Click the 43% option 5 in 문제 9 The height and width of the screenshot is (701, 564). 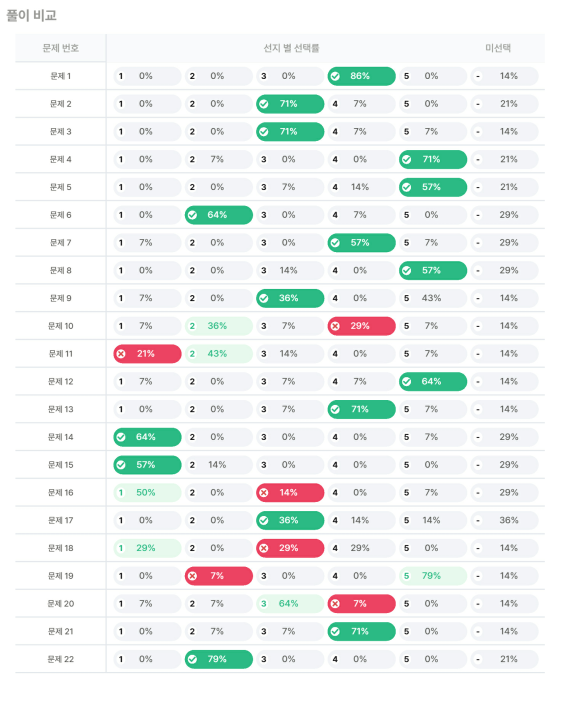[x=433, y=298]
